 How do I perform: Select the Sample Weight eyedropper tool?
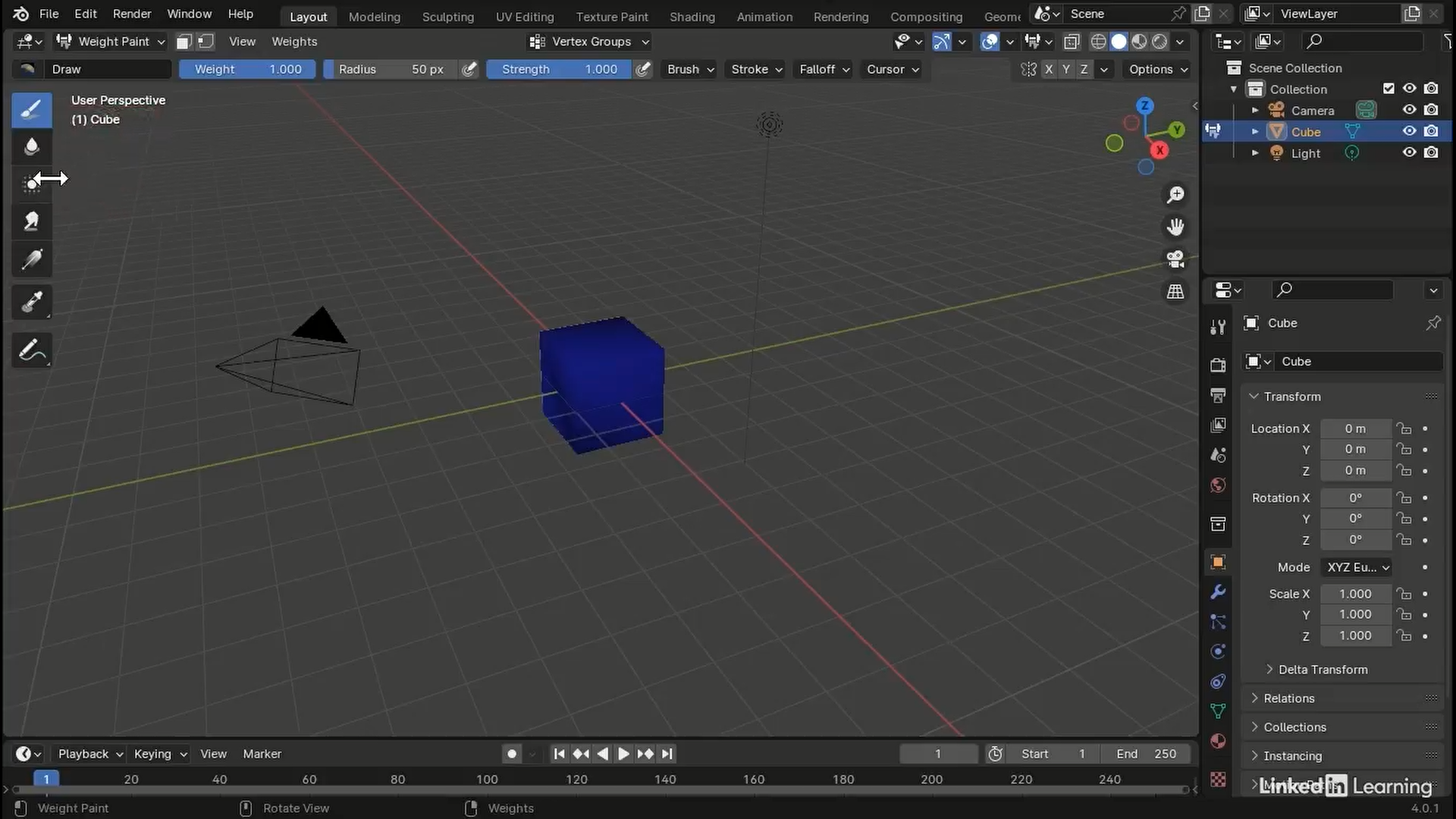click(x=31, y=303)
